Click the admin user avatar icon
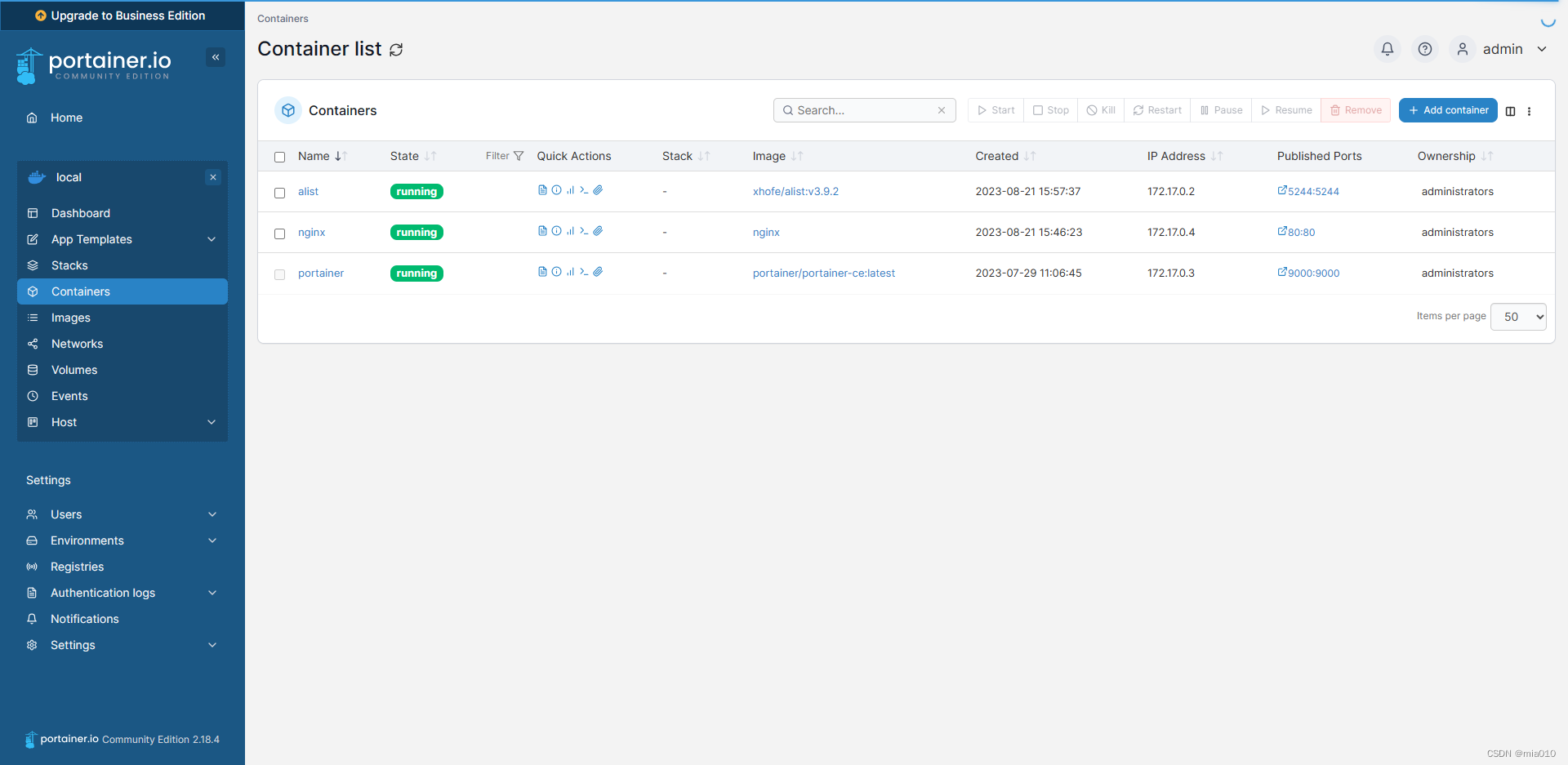1568x765 pixels. tap(1463, 49)
